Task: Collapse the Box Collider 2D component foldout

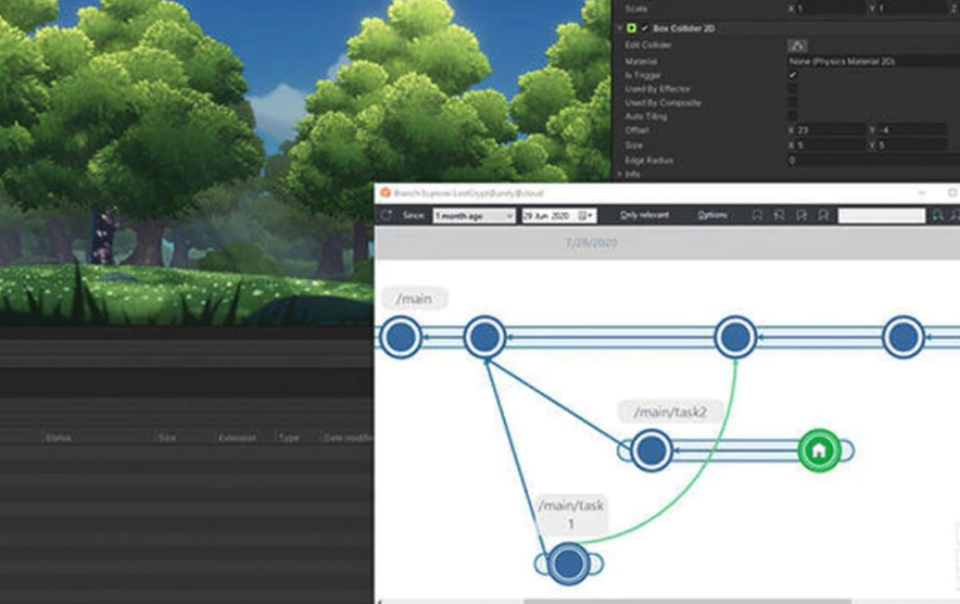Action: click(x=620, y=28)
